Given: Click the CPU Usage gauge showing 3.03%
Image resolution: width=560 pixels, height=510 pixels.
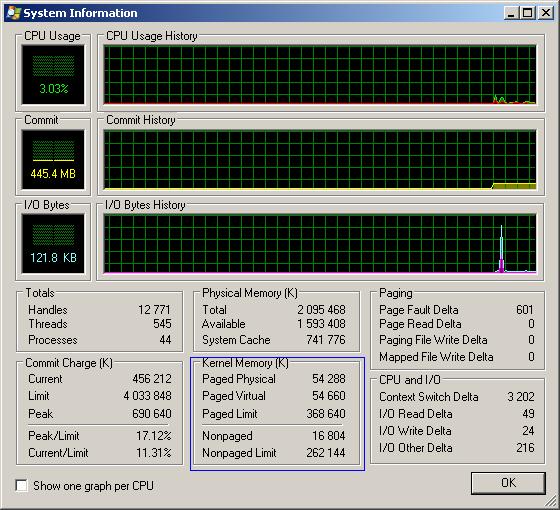Looking at the screenshot, I should coord(53,74).
